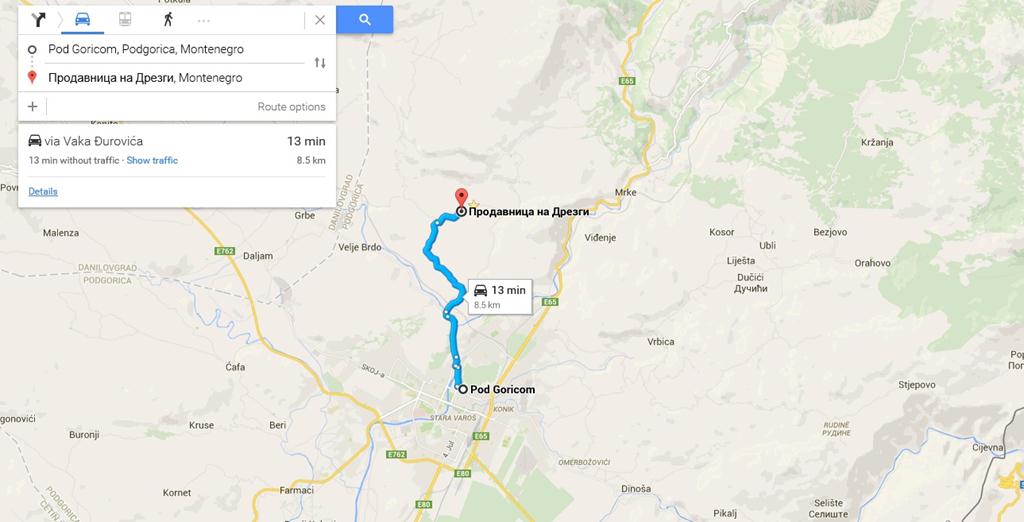Screen dimensions: 1024x522
Task: Click the blue search magnifier button
Action: click(365, 20)
